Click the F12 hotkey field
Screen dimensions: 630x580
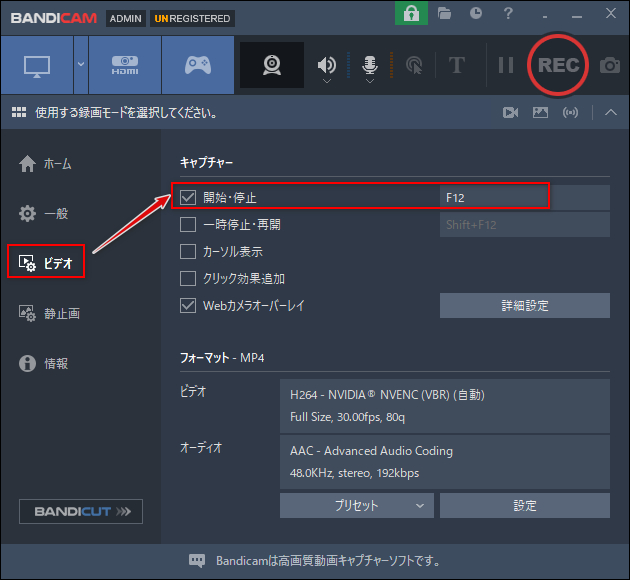coord(525,198)
